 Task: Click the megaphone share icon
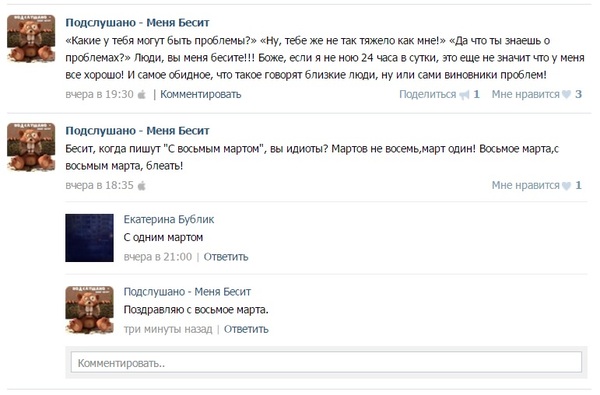click(x=464, y=95)
